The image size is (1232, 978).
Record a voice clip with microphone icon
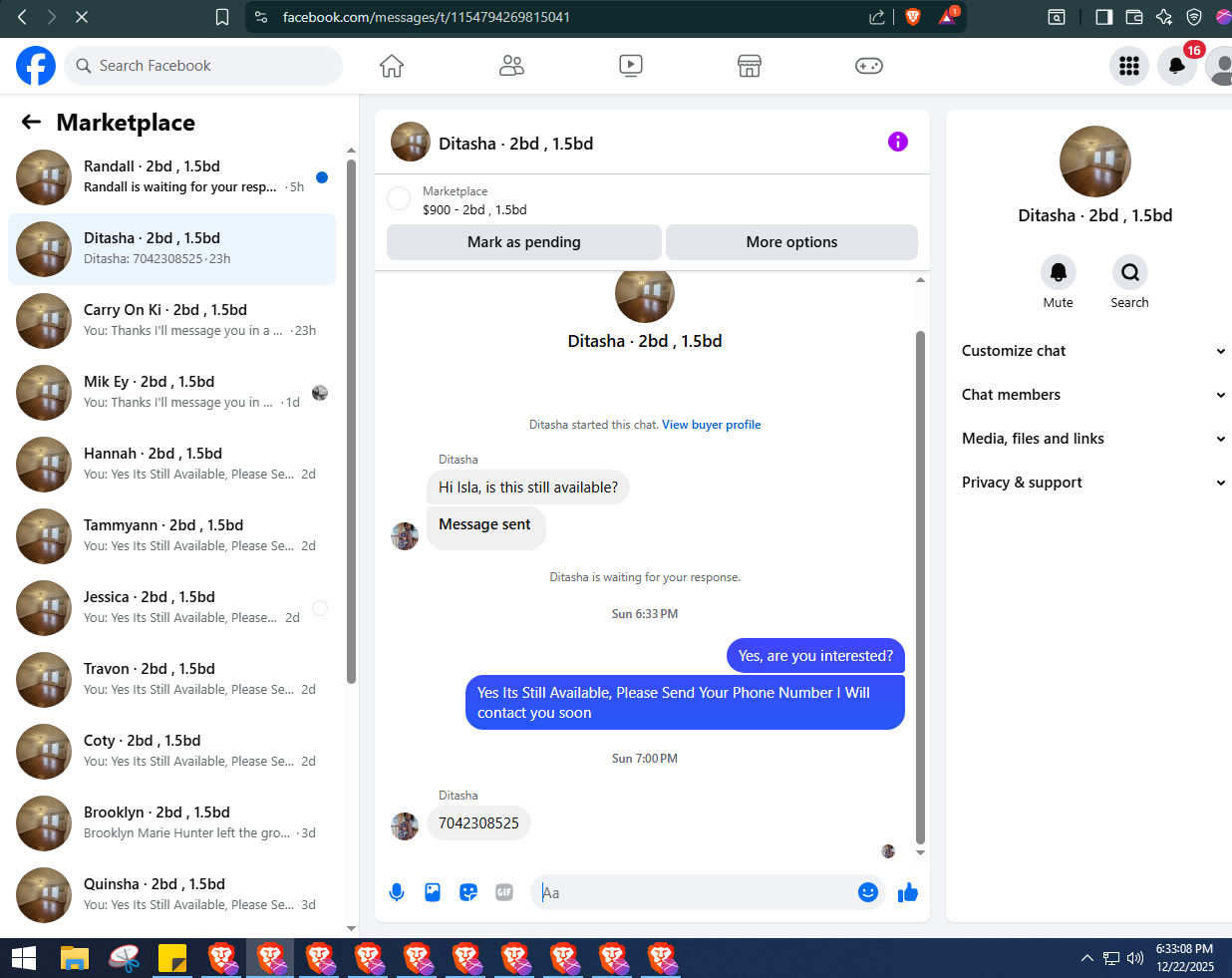click(397, 892)
